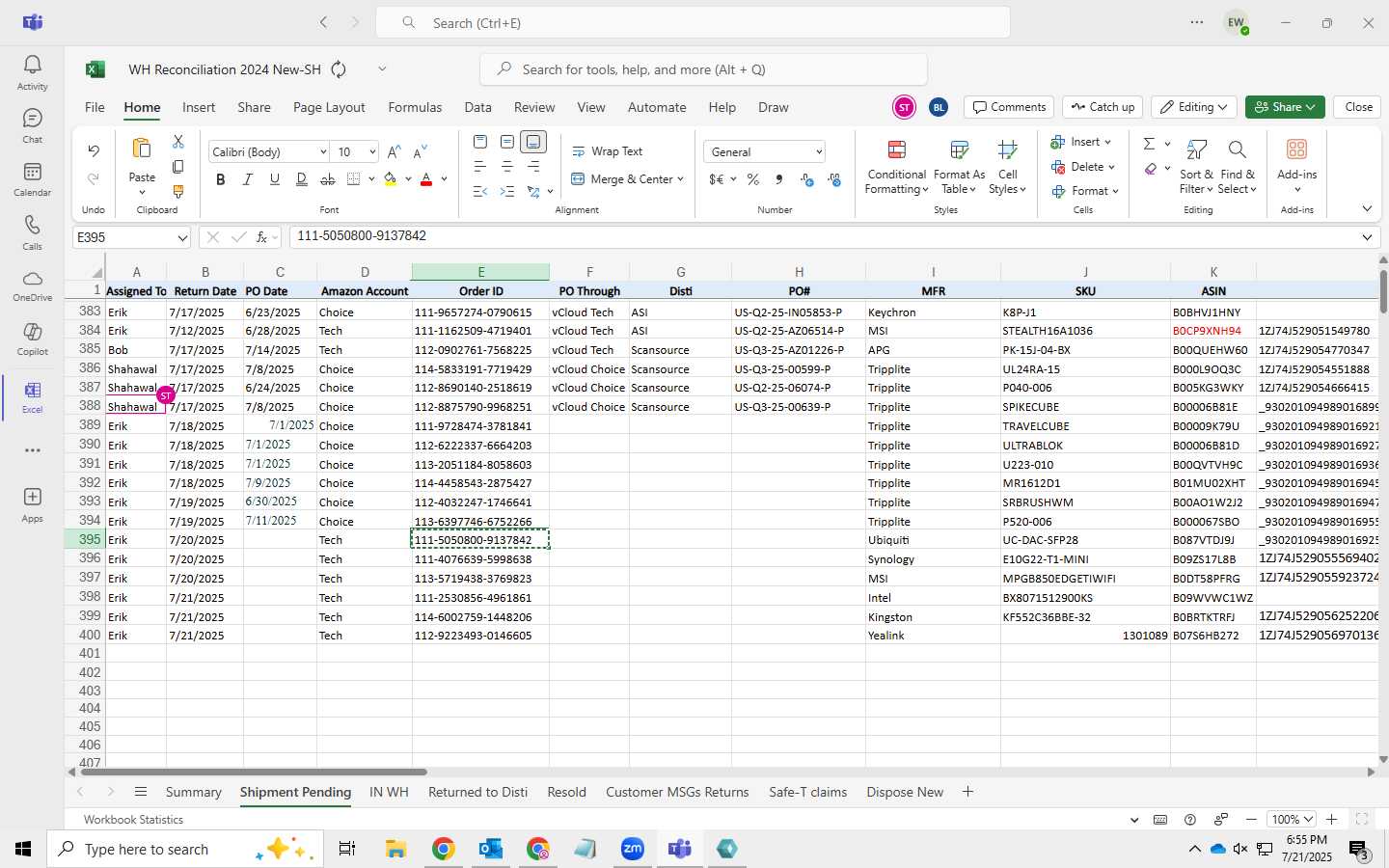Collapse the ribbon chevron
Screen dimensions: 1389x868
[1367, 208]
